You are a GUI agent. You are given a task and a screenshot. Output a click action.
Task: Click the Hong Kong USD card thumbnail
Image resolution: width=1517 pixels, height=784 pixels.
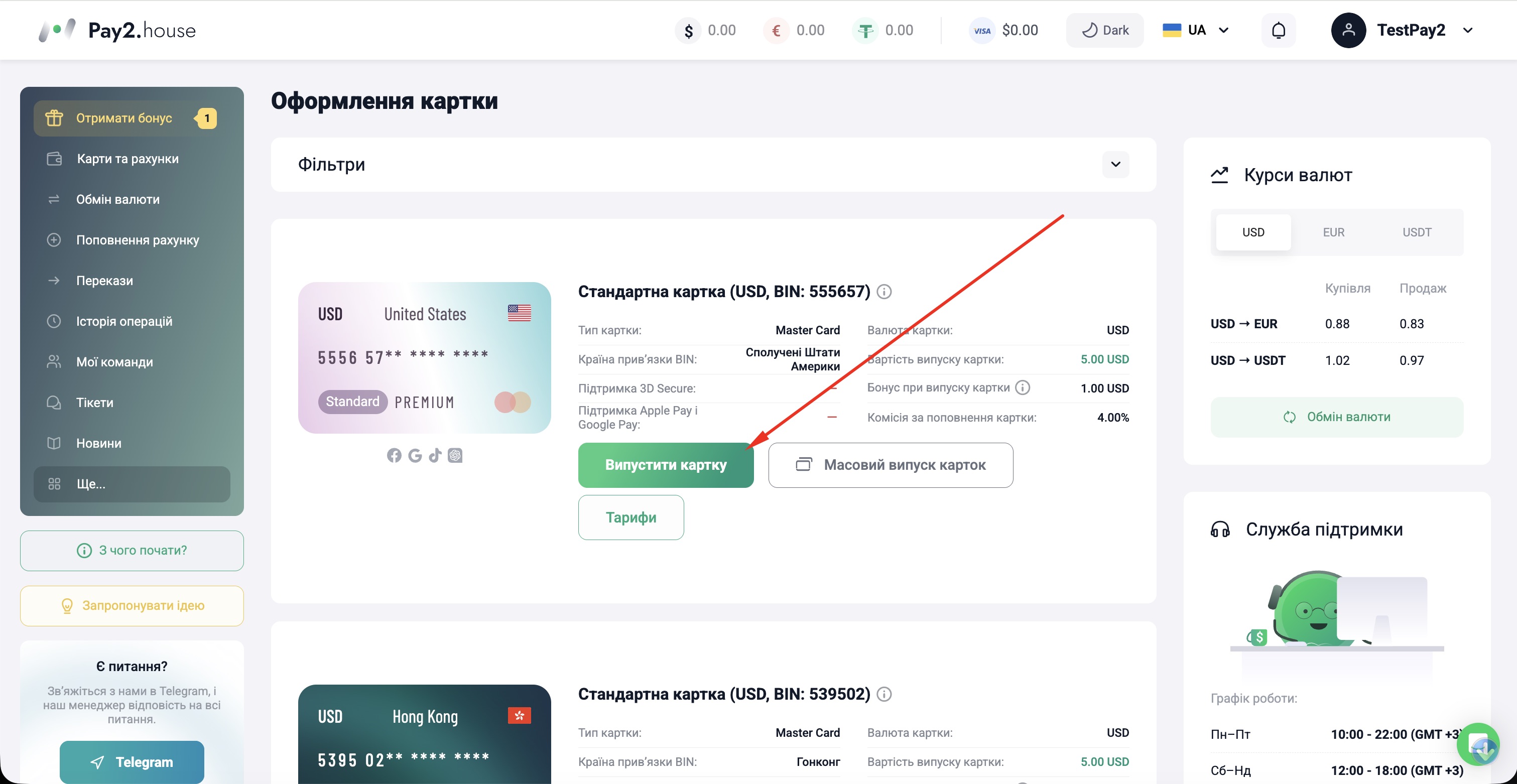[425, 734]
